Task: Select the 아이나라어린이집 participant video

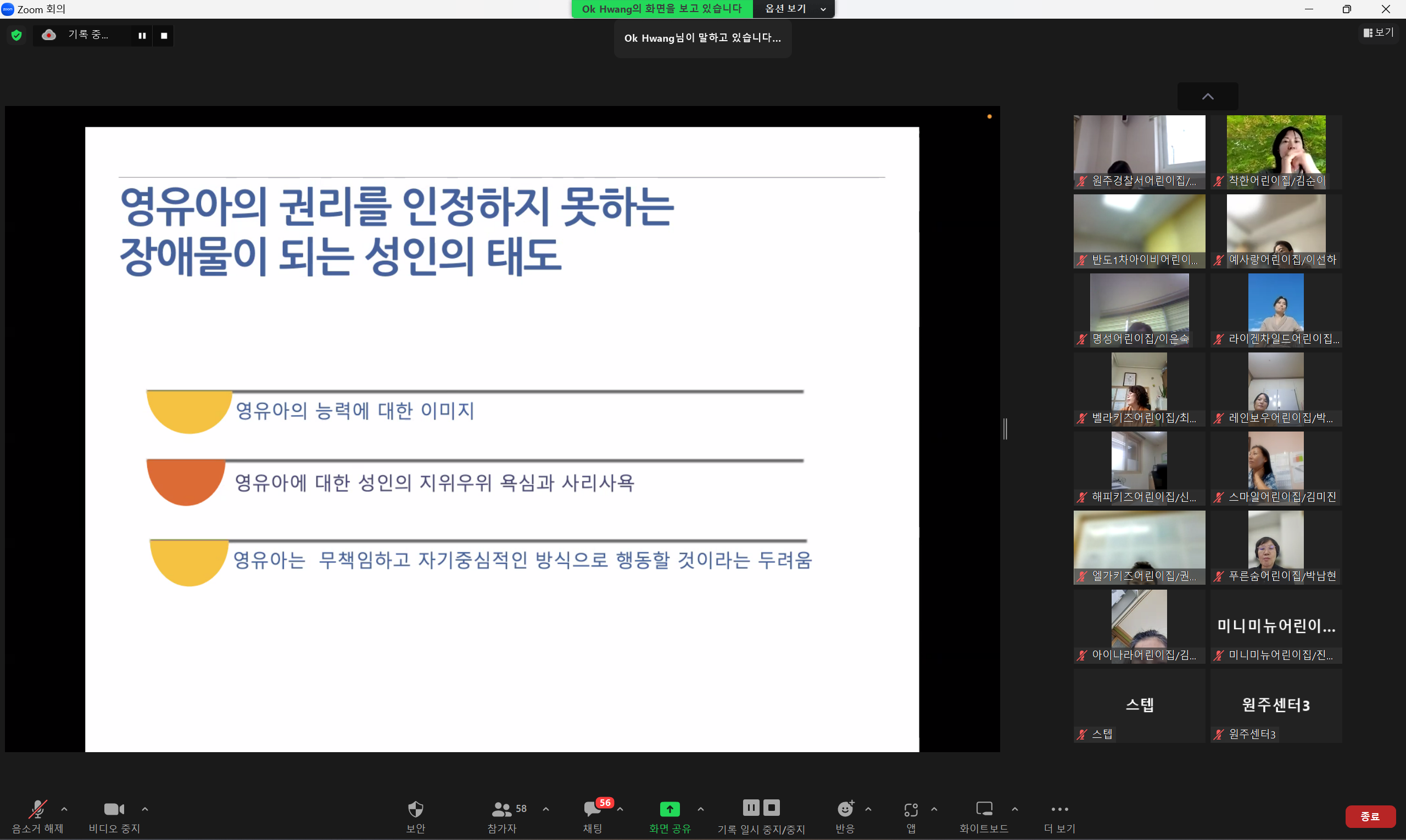Action: [1139, 626]
